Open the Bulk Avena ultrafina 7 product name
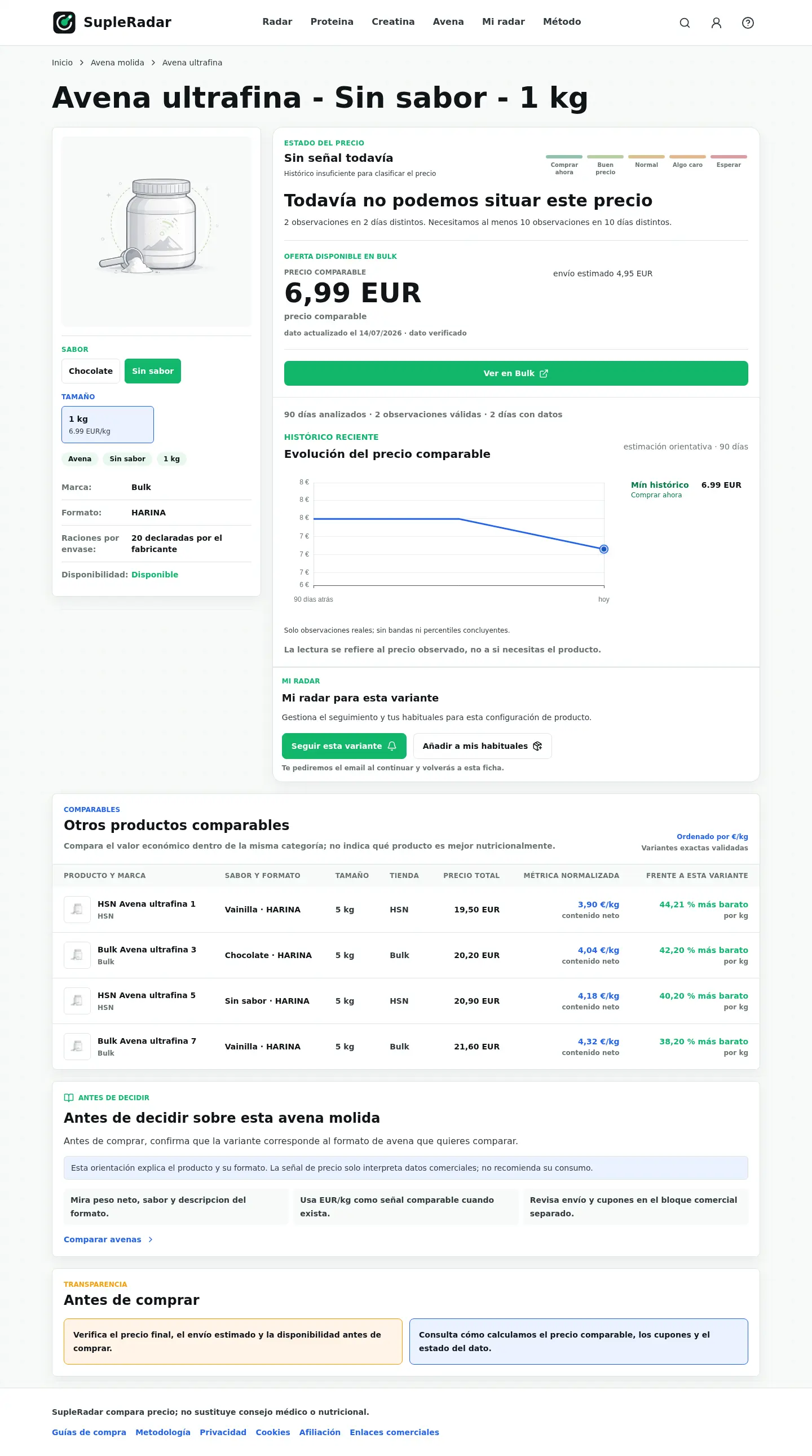This screenshot has width=812, height=1456. click(x=147, y=1041)
